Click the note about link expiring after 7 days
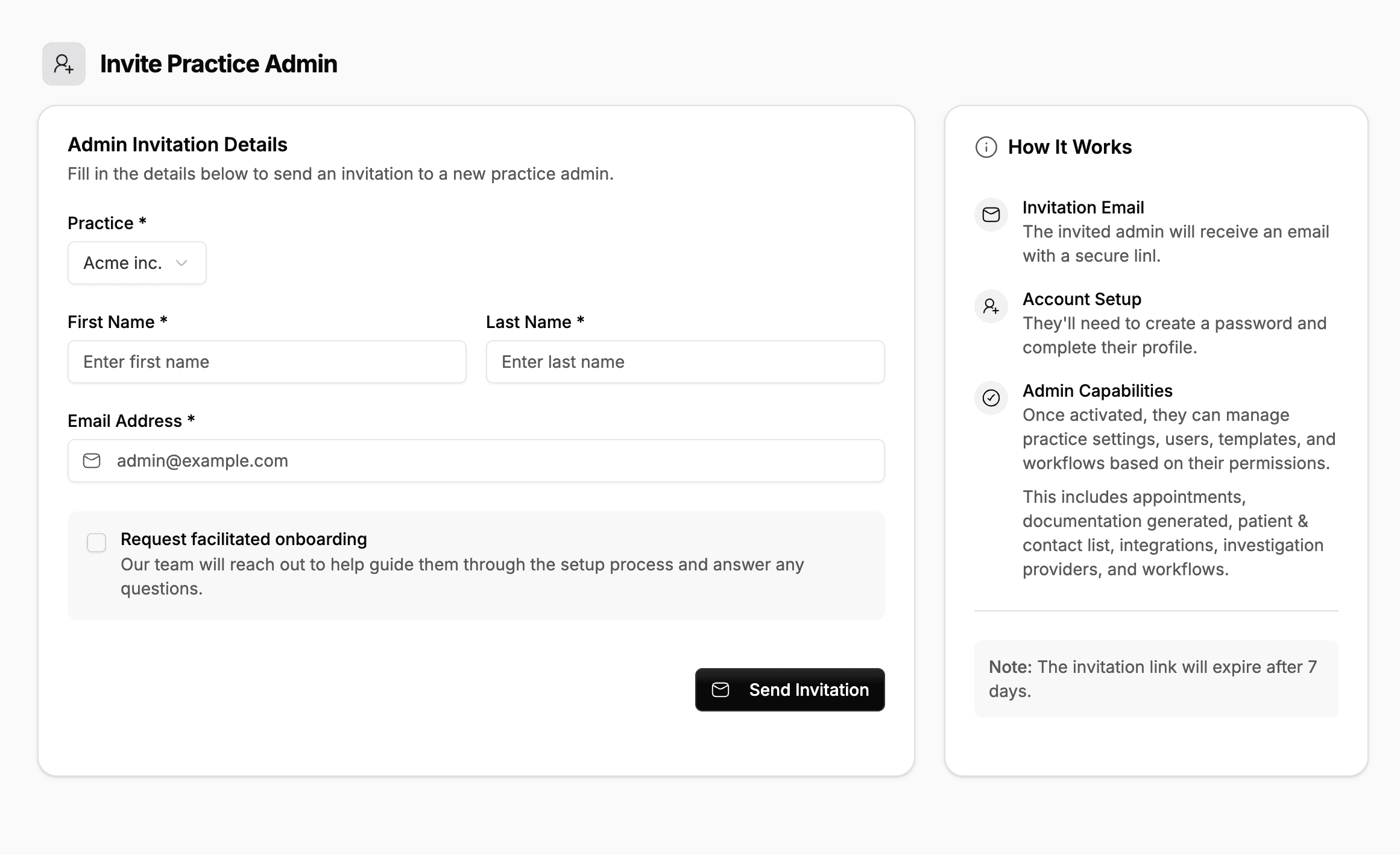This screenshot has height=855, width=1400. [1156, 679]
